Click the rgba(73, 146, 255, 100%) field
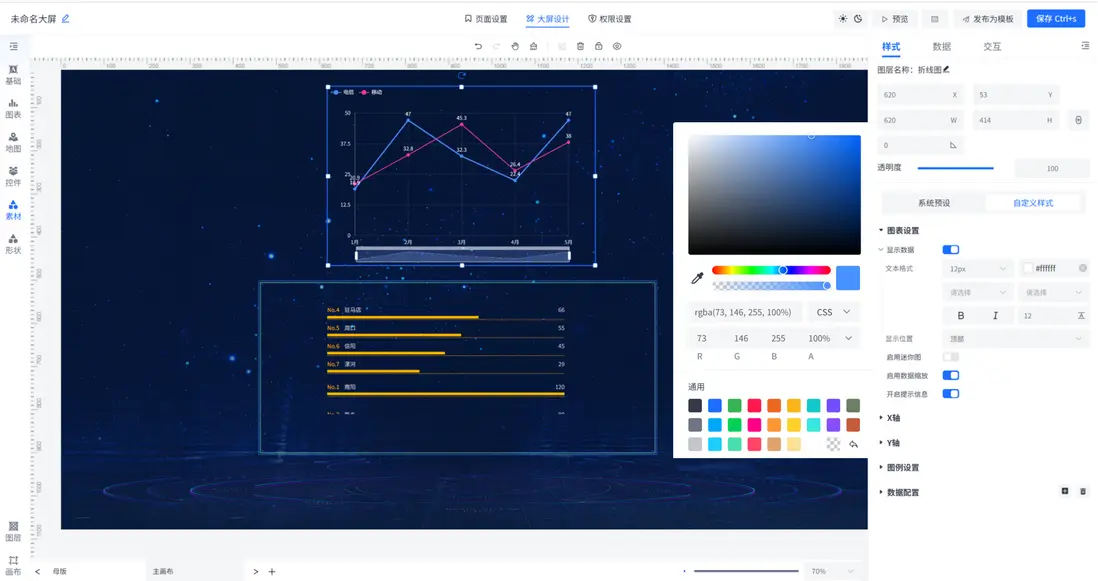 click(746, 312)
